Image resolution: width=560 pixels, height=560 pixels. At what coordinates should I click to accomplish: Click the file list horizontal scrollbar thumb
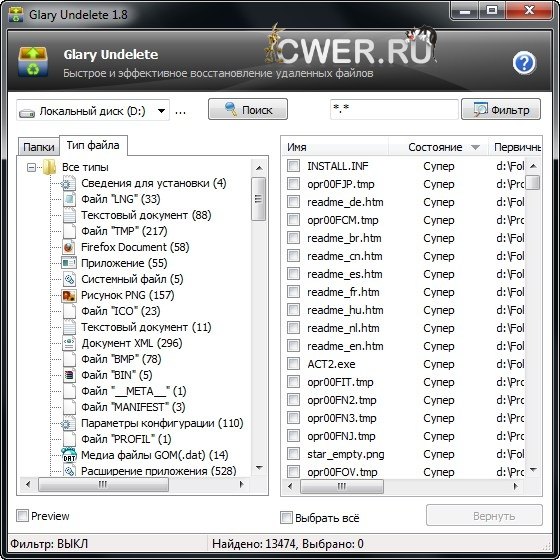342,486
